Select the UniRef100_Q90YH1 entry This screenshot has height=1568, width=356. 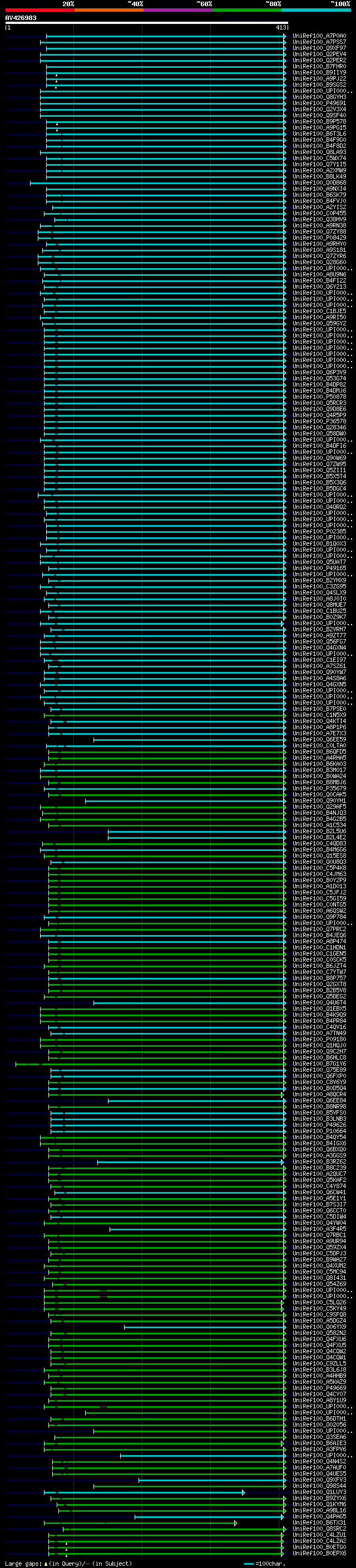coord(319,801)
